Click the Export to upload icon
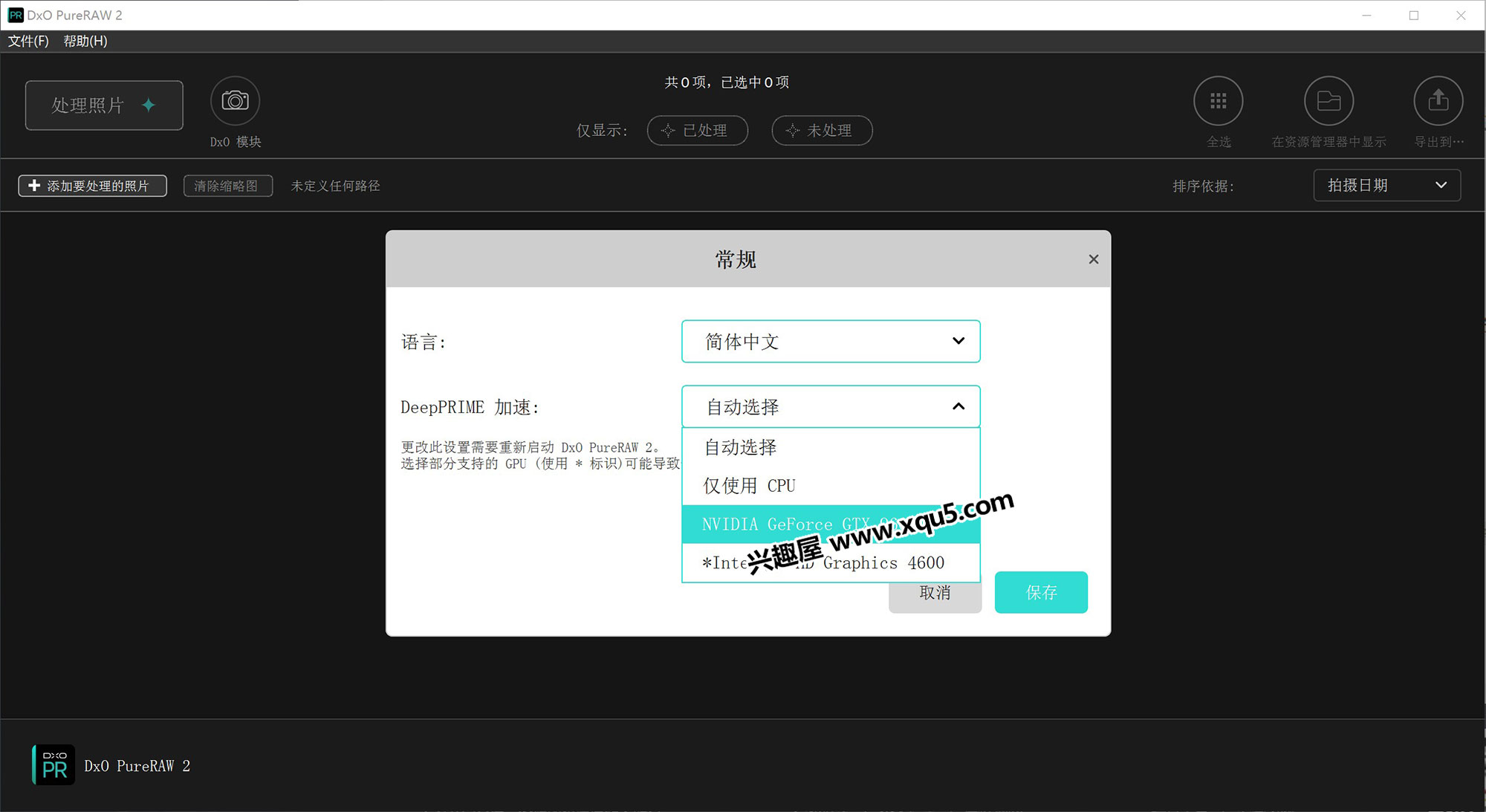 1438,101
